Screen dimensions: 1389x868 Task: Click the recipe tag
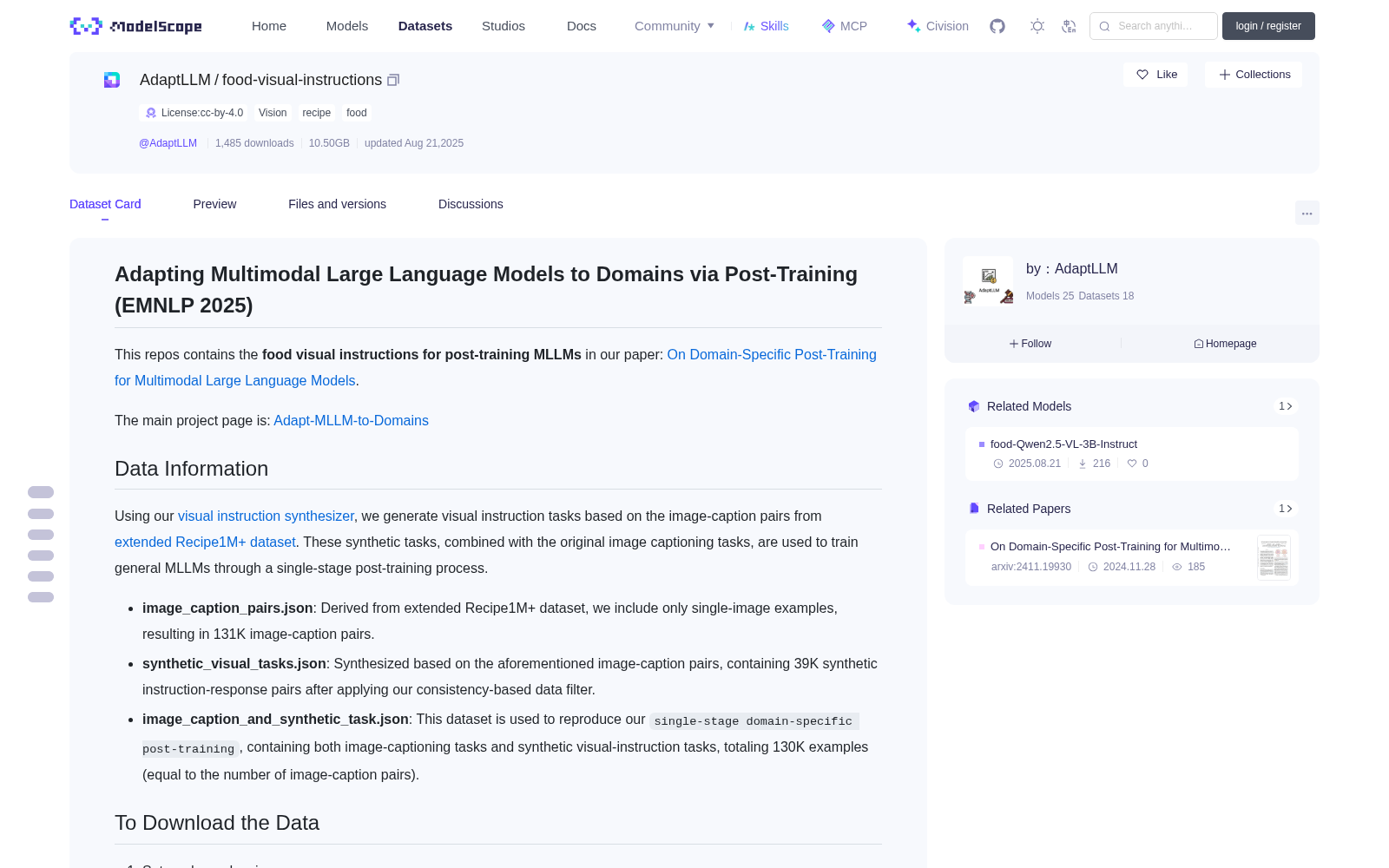point(316,113)
